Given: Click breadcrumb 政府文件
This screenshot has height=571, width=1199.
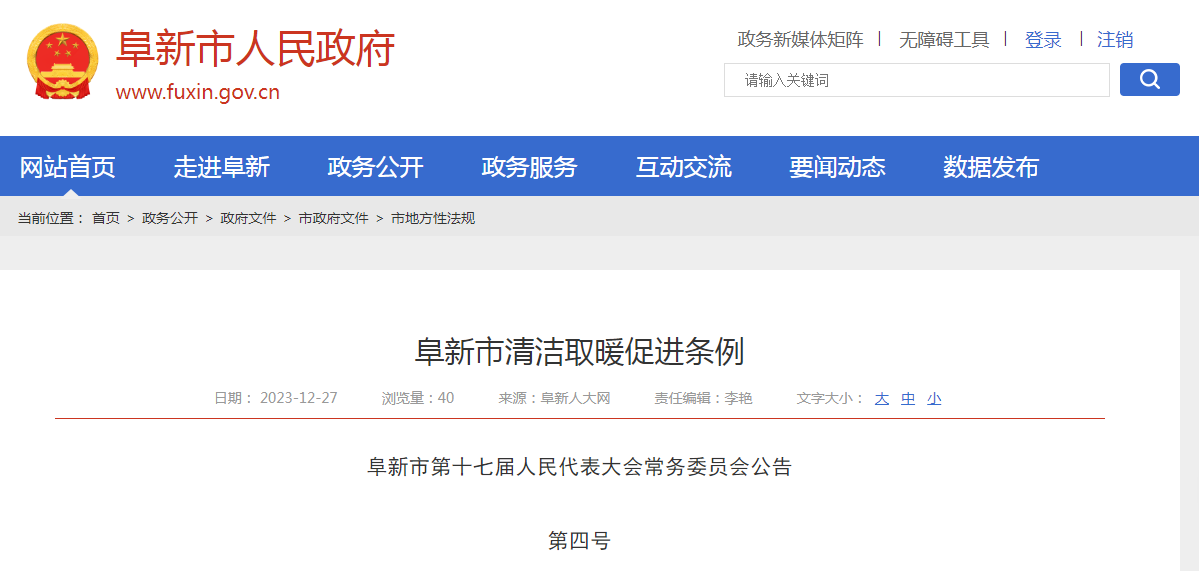Looking at the screenshot, I should pyautogui.click(x=248, y=219).
